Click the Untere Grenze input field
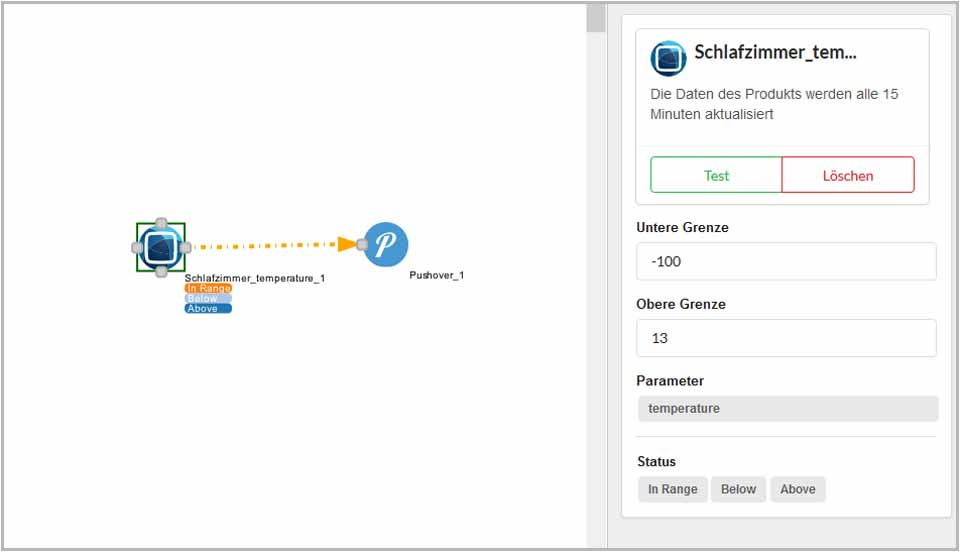The width and height of the screenshot is (960, 552). (786, 261)
